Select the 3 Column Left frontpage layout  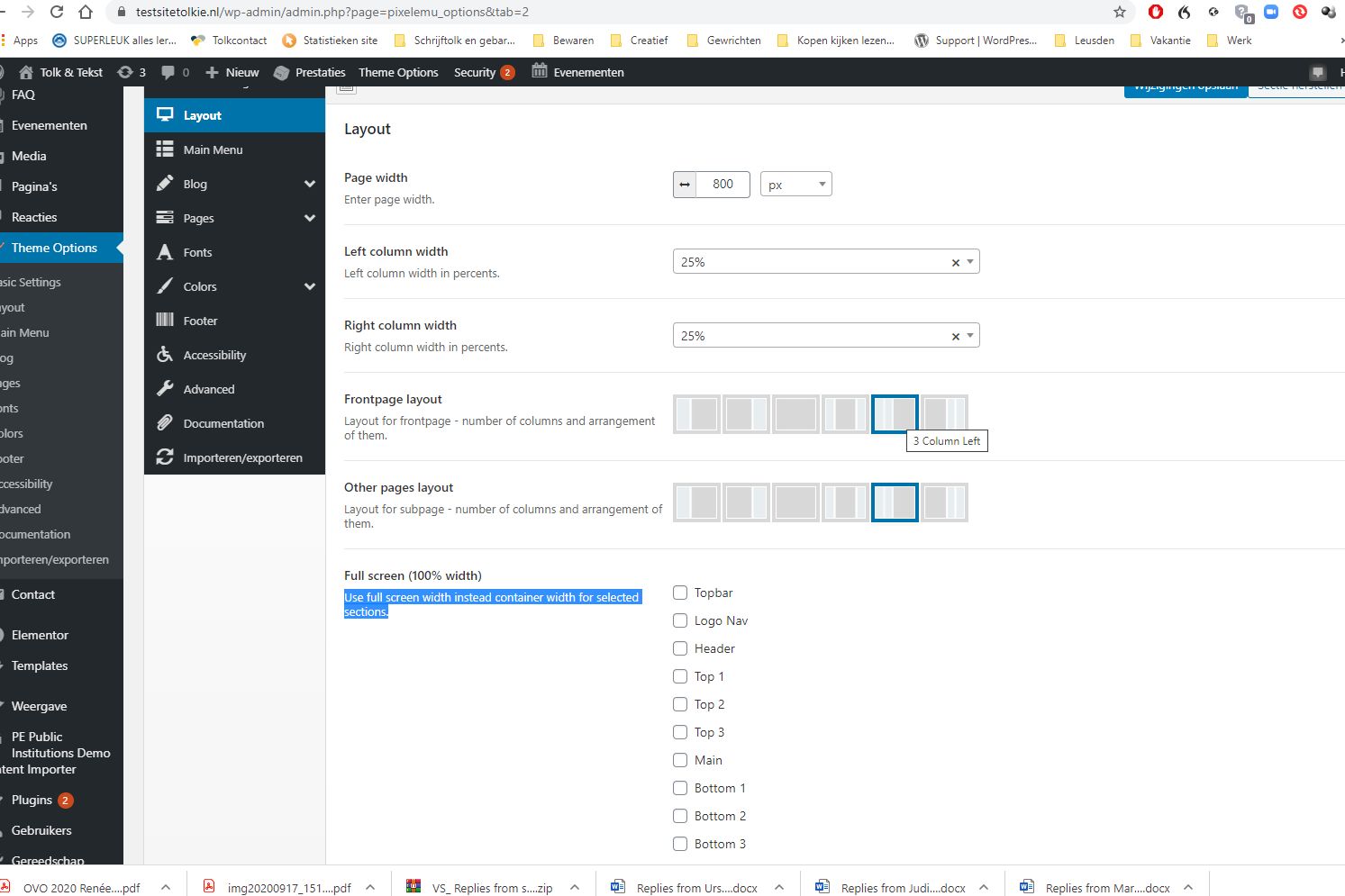895,414
